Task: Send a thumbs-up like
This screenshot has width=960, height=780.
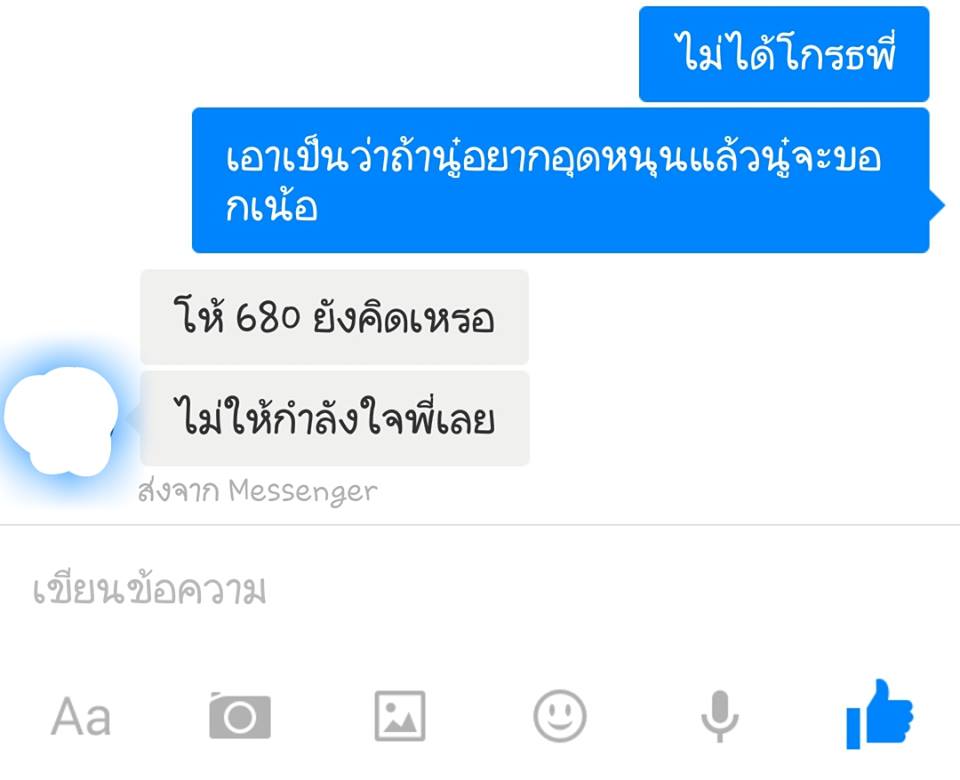Action: (879, 714)
